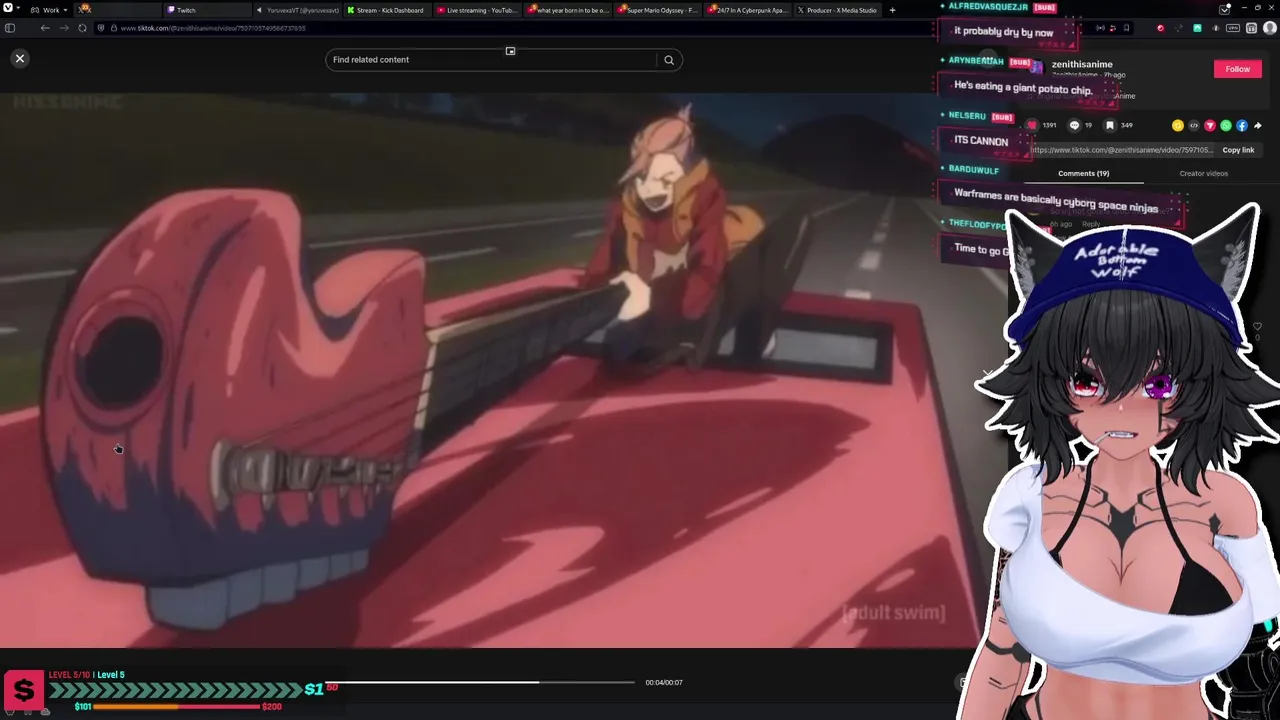Open the Vivaldi menu icon
1280x720 pixels.
(x=8, y=8)
